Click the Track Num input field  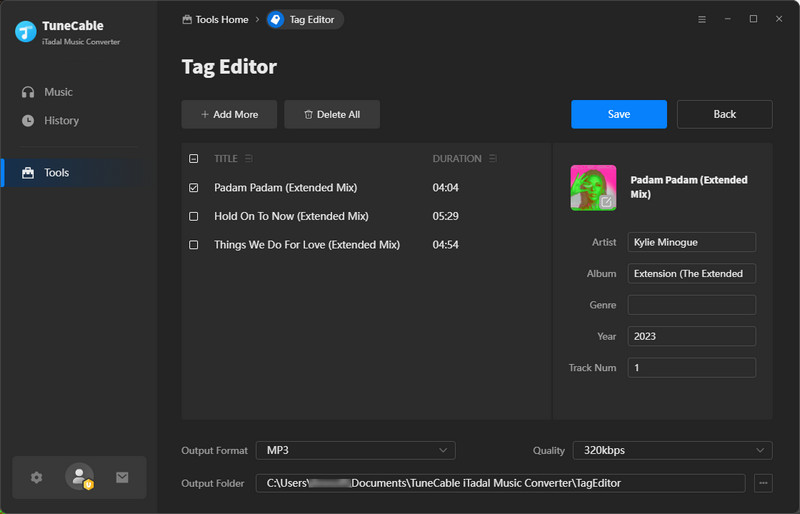pos(692,368)
